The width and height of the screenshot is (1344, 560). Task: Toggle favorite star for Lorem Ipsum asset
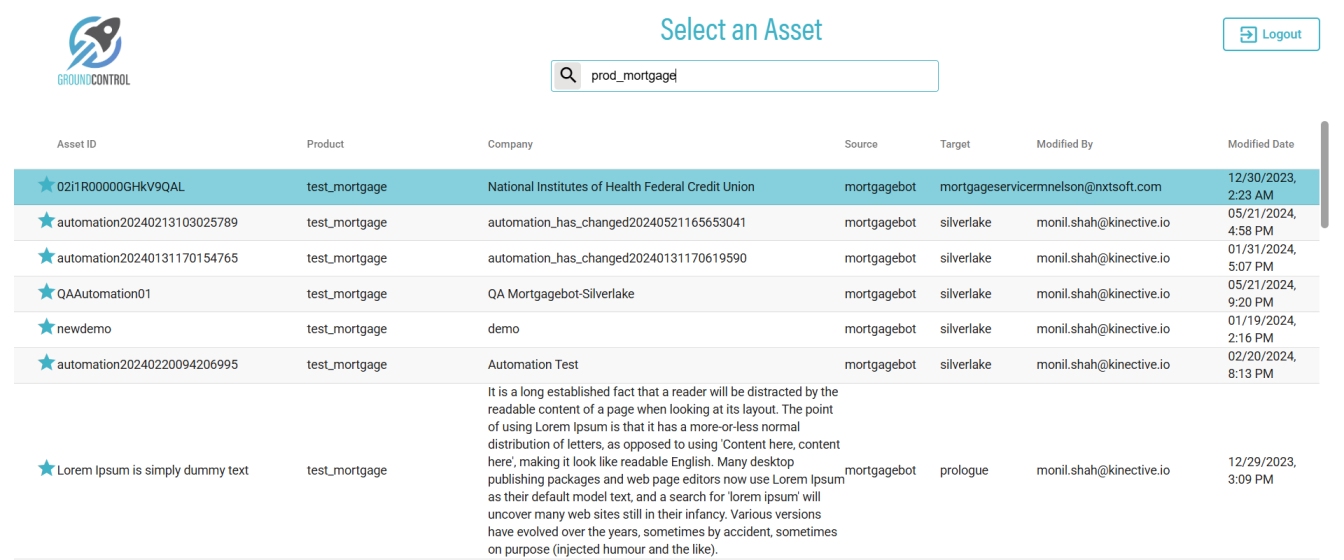46,469
